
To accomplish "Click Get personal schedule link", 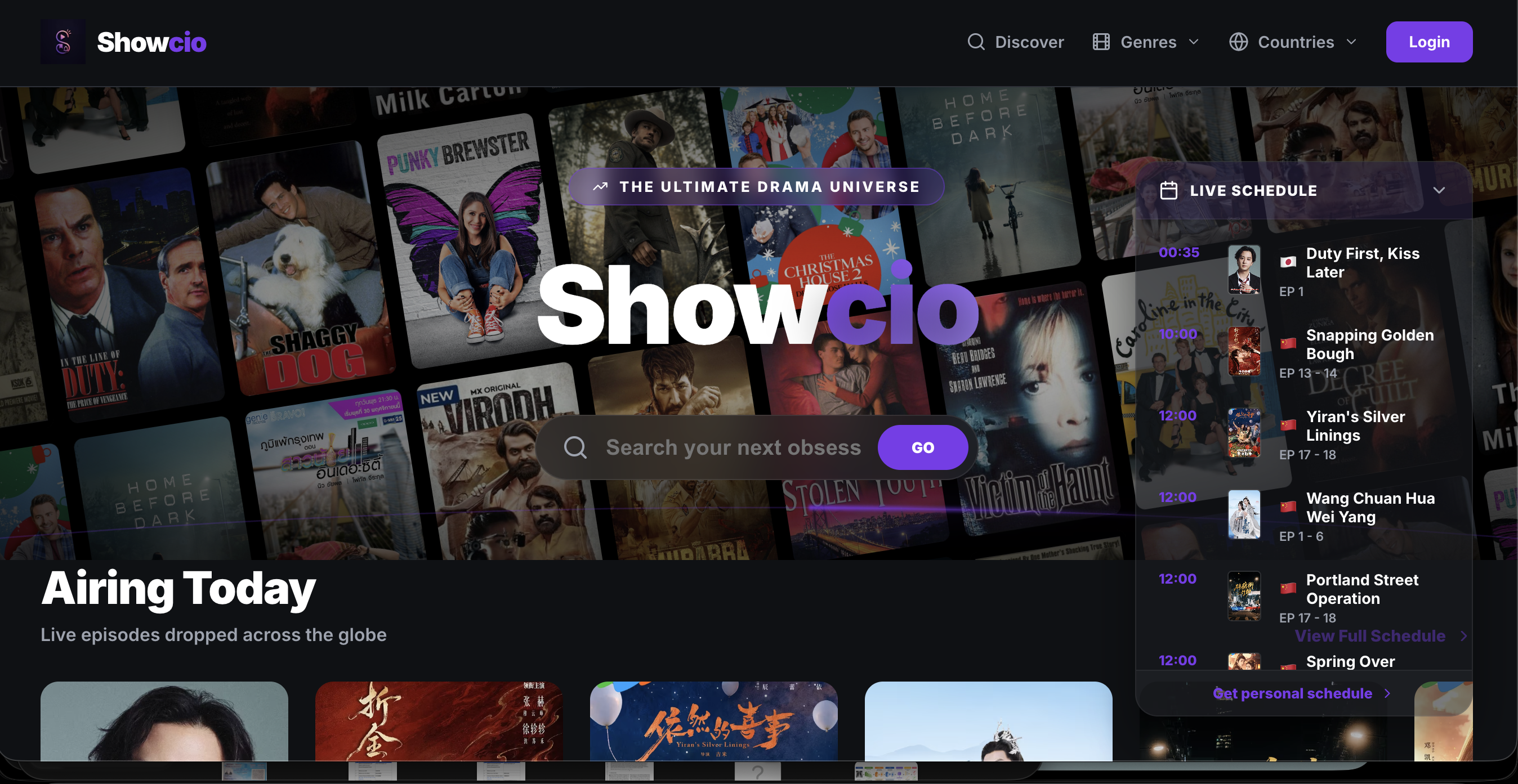I will (x=1292, y=693).
